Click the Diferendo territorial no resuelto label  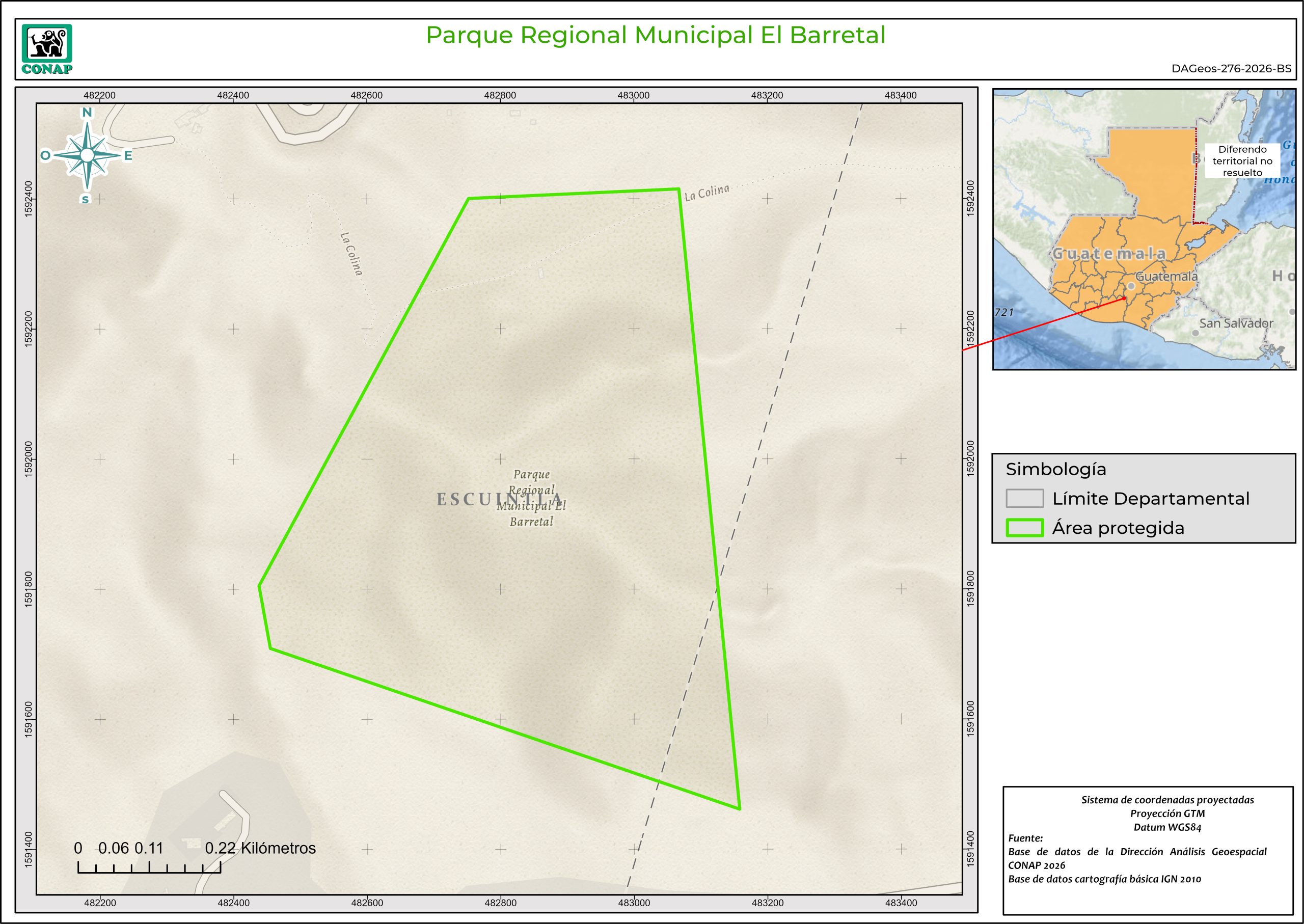click(x=1242, y=161)
